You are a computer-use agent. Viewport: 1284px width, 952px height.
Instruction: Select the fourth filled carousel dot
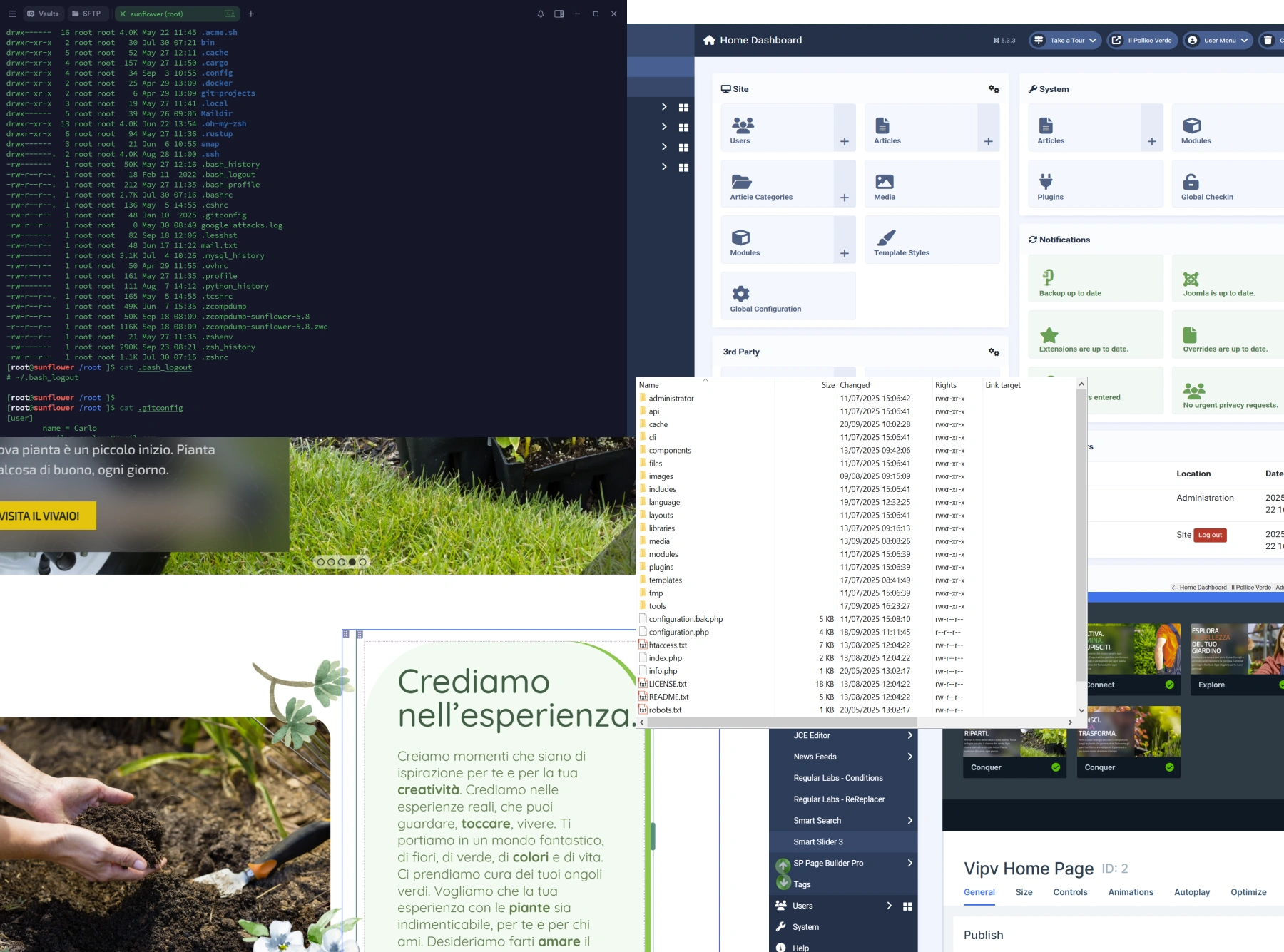(352, 562)
